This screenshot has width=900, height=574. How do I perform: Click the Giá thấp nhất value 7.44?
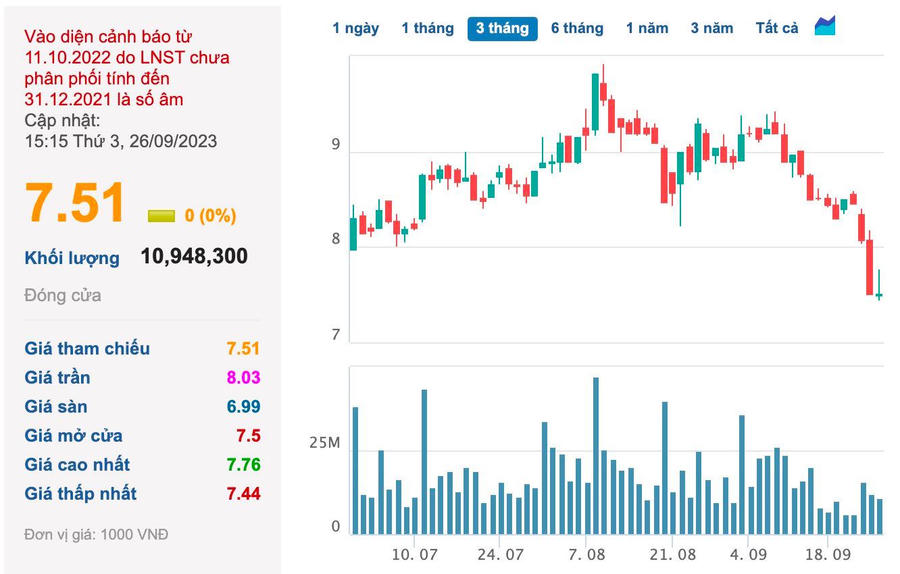(243, 493)
